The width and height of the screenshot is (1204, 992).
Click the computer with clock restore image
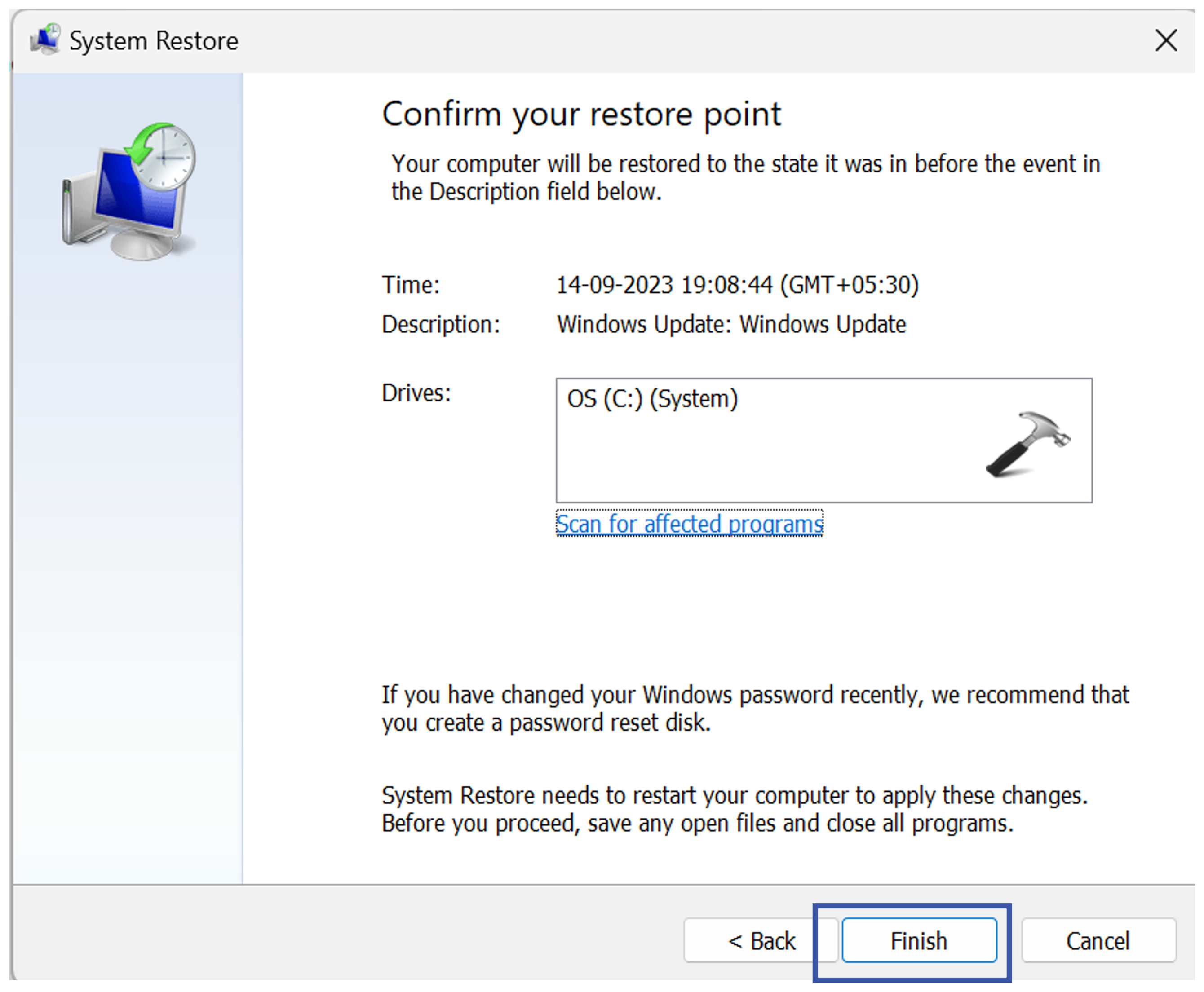(130, 191)
